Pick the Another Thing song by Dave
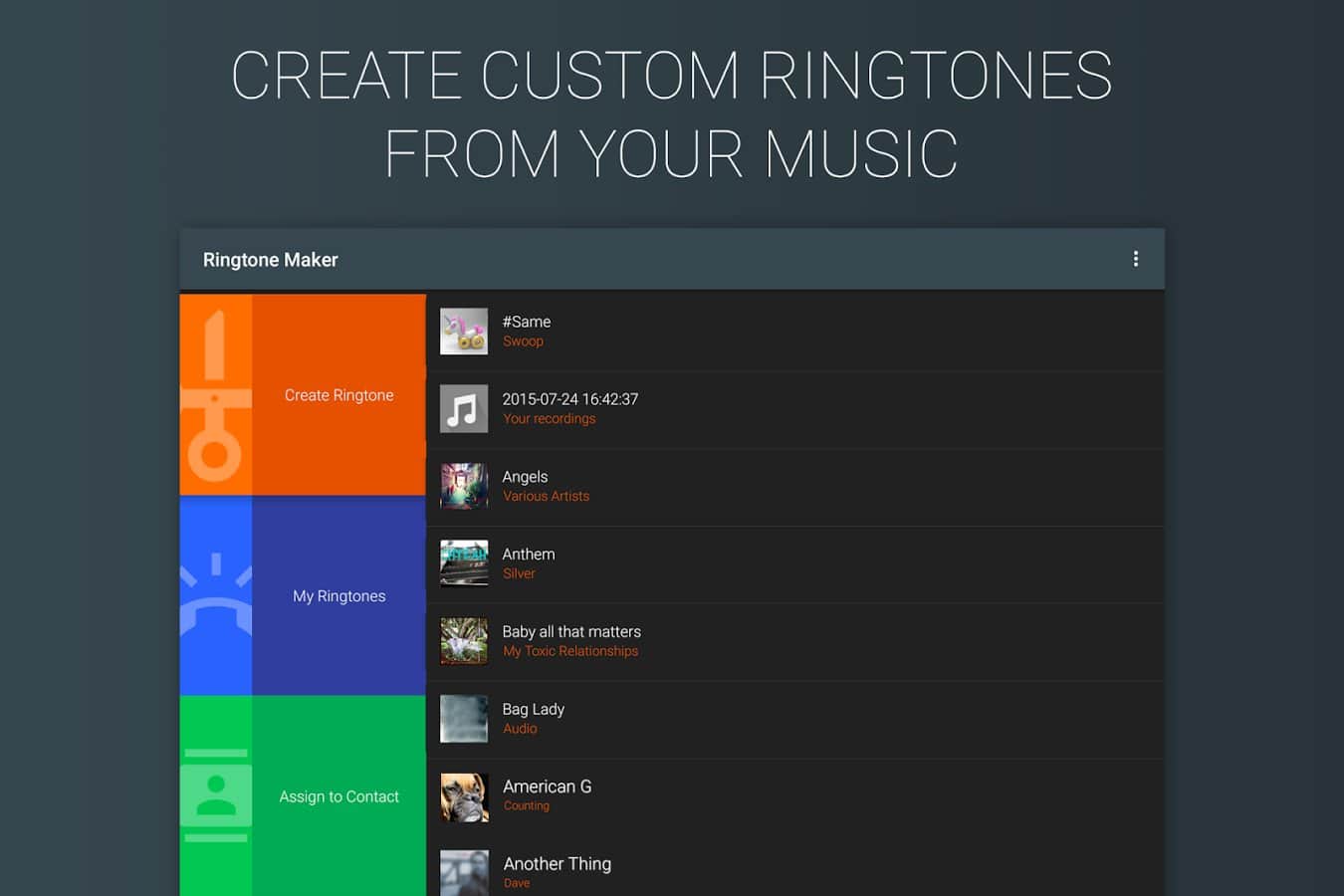This screenshot has height=896, width=1344. coord(558,864)
